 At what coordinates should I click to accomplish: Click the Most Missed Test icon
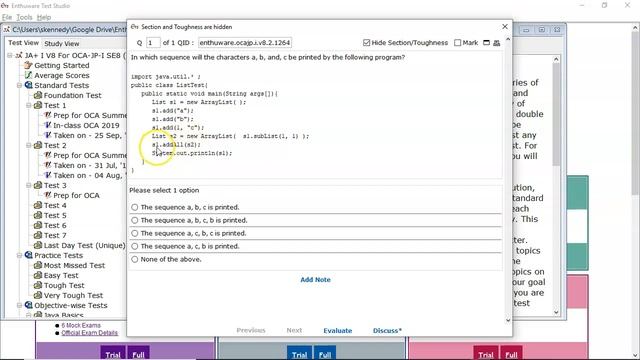(x=38, y=265)
